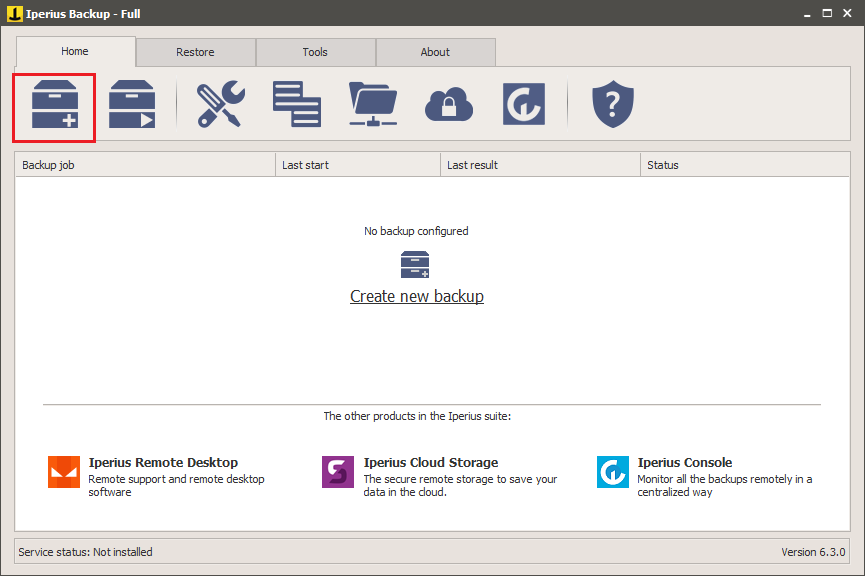Open the network folder FTP client icon
The image size is (865, 576).
click(x=373, y=104)
